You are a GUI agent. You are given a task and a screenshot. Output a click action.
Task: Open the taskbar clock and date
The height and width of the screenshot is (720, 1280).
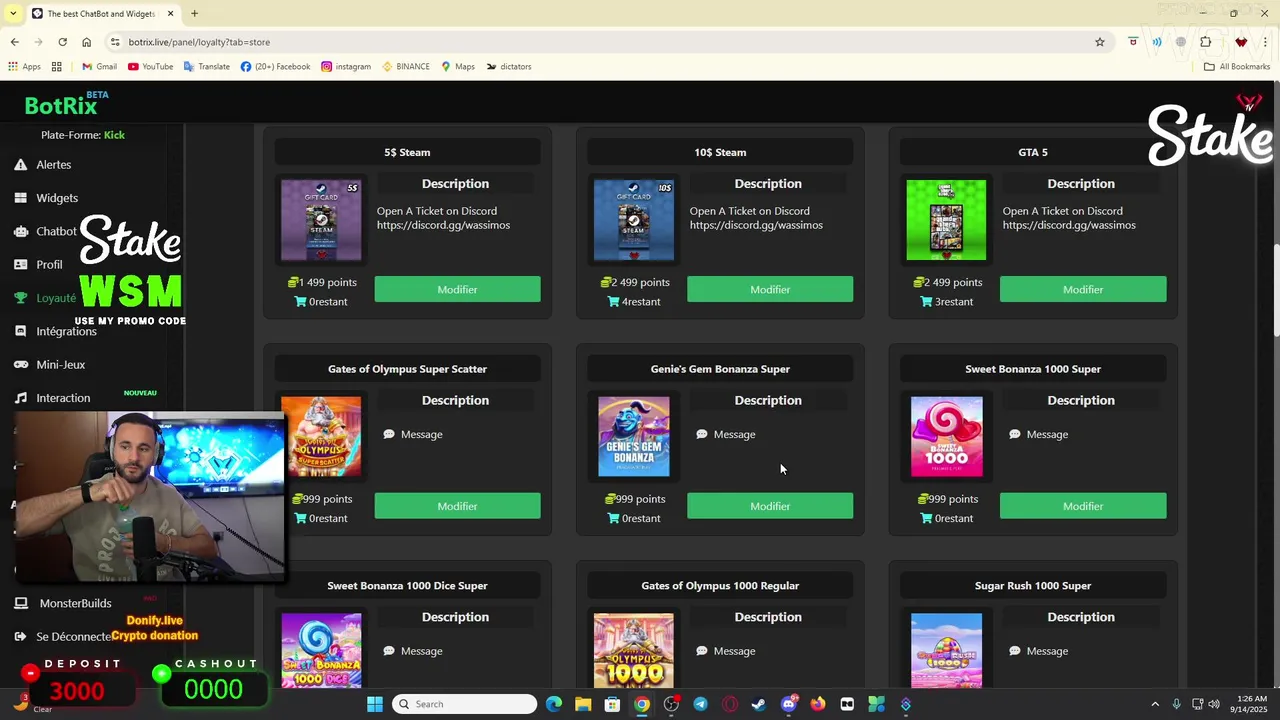[1251, 704]
